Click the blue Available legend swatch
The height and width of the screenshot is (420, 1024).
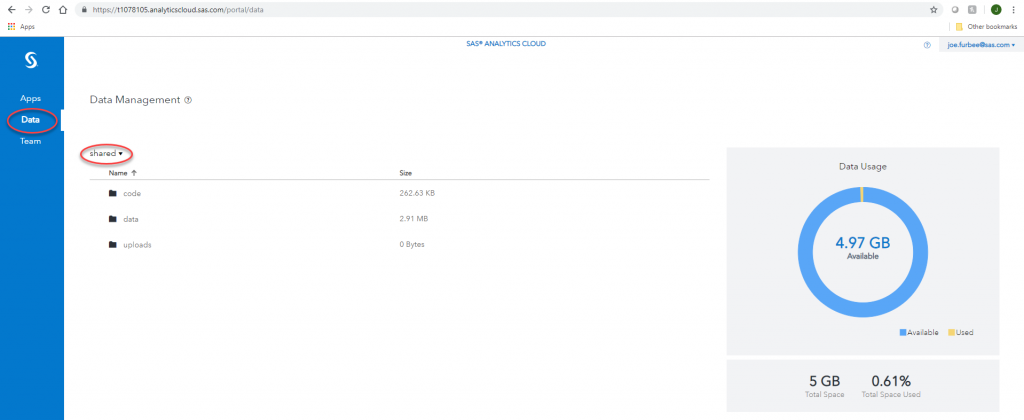pos(903,332)
